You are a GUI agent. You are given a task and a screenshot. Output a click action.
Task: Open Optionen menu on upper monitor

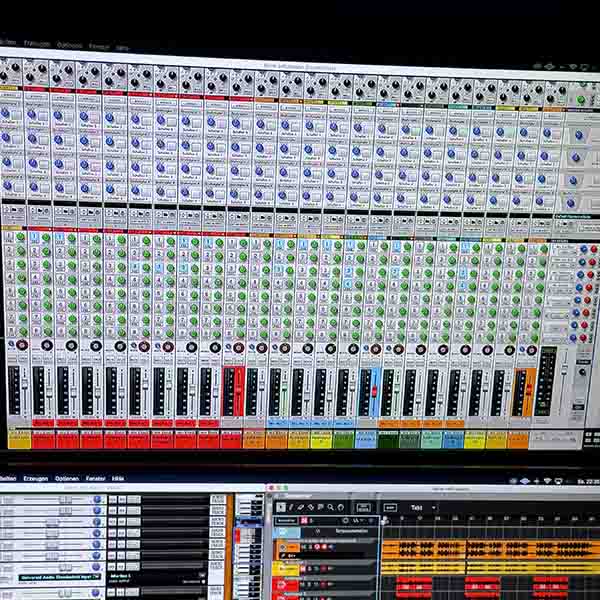[x=69, y=45]
